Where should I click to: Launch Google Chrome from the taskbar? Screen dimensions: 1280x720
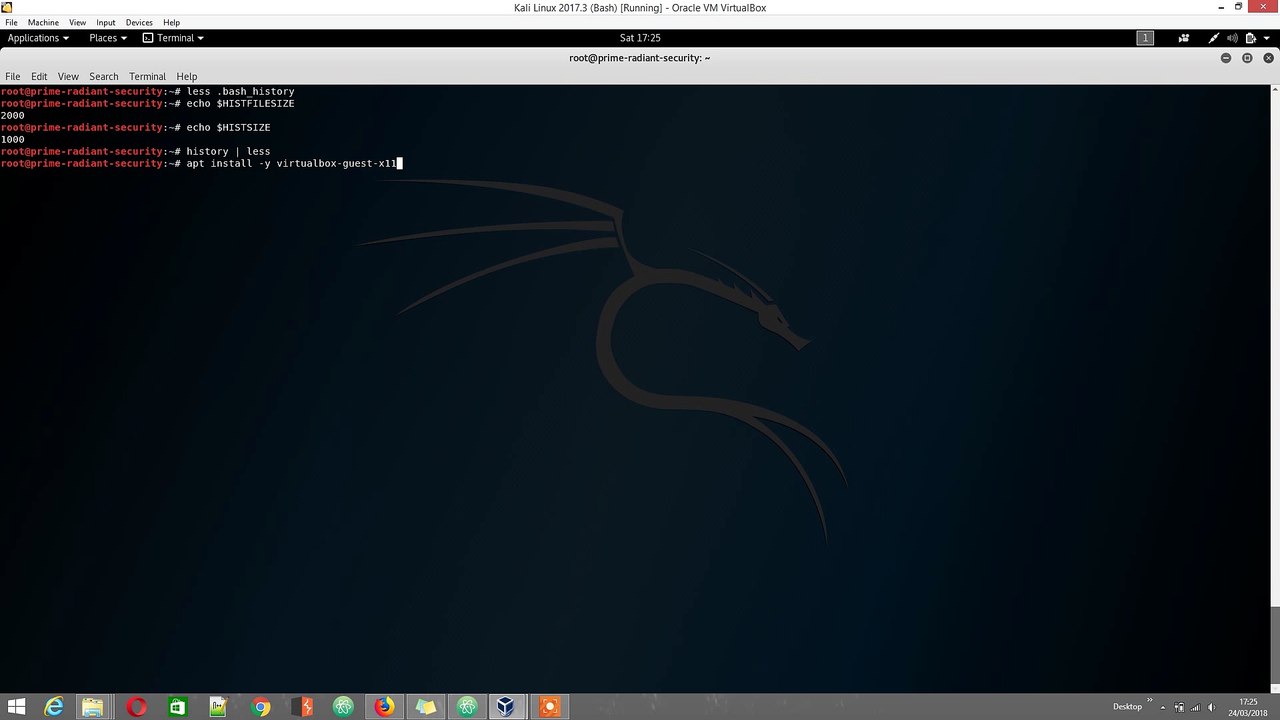pos(260,707)
